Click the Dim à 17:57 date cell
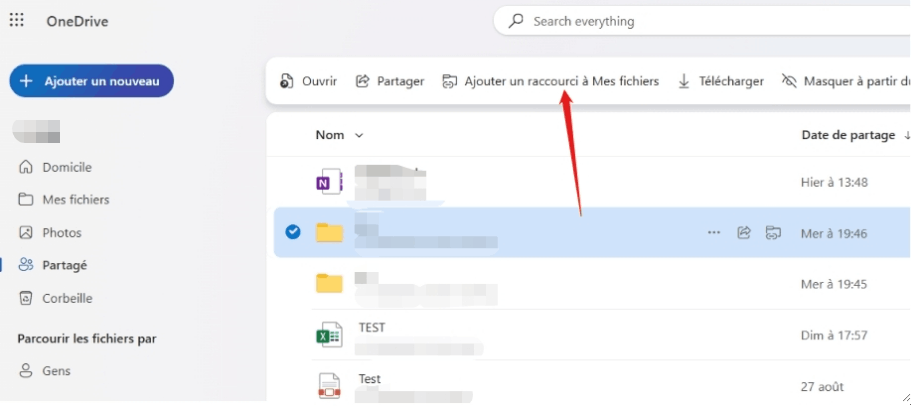 (x=834, y=335)
